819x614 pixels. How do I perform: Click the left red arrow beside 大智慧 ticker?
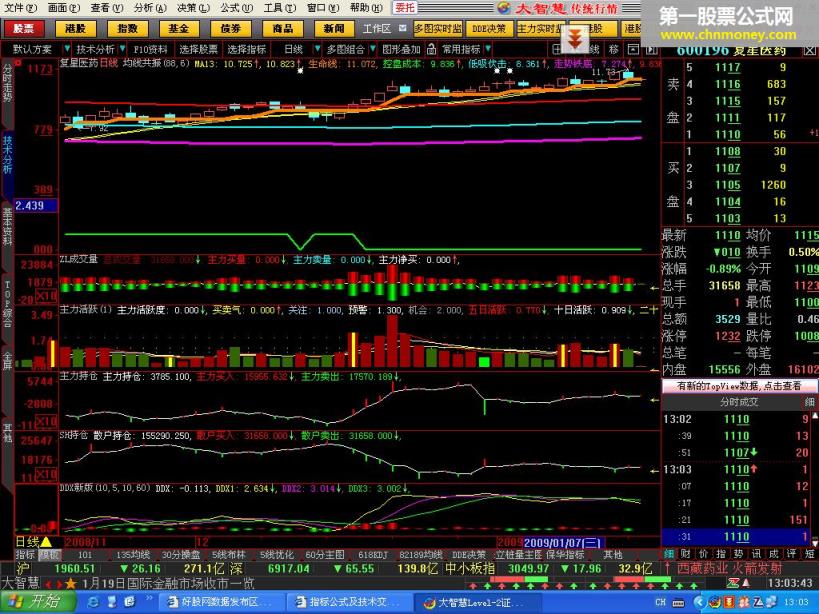tap(48, 584)
